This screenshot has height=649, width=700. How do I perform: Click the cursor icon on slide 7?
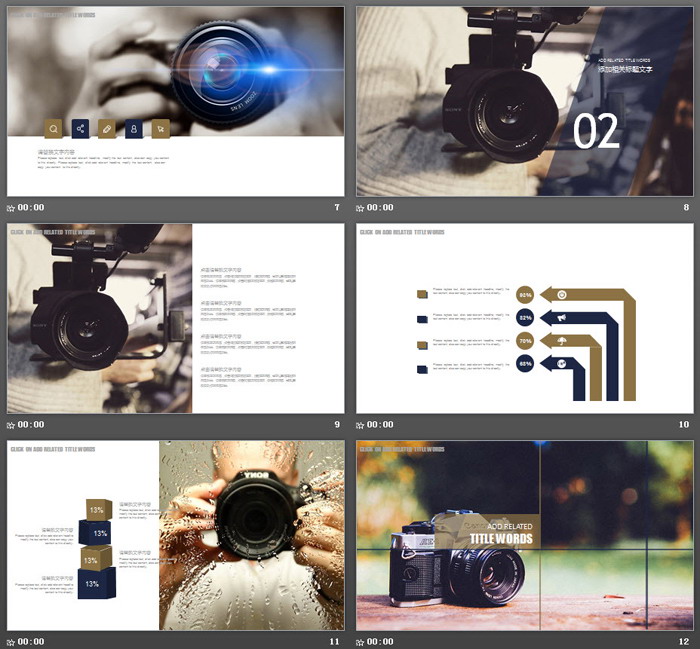coord(160,128)
